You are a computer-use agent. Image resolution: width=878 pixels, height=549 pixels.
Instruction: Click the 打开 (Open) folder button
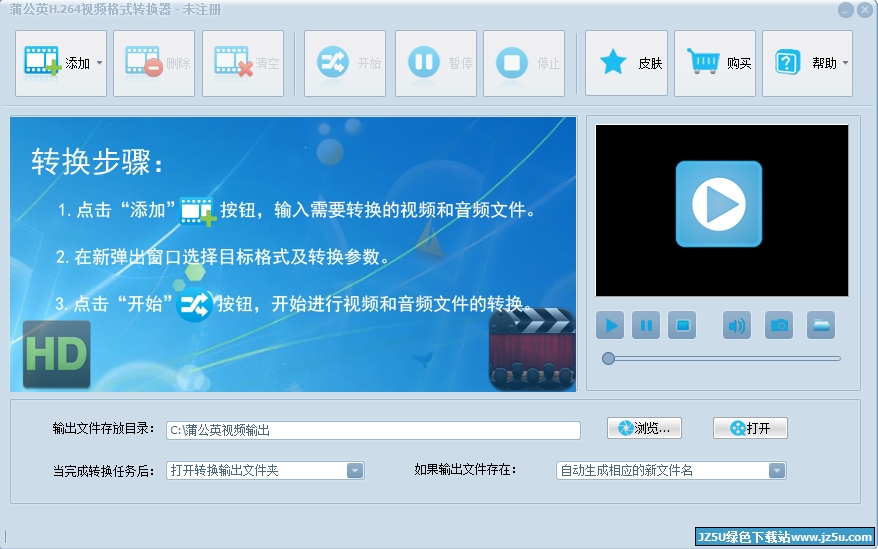coord(750,429)
